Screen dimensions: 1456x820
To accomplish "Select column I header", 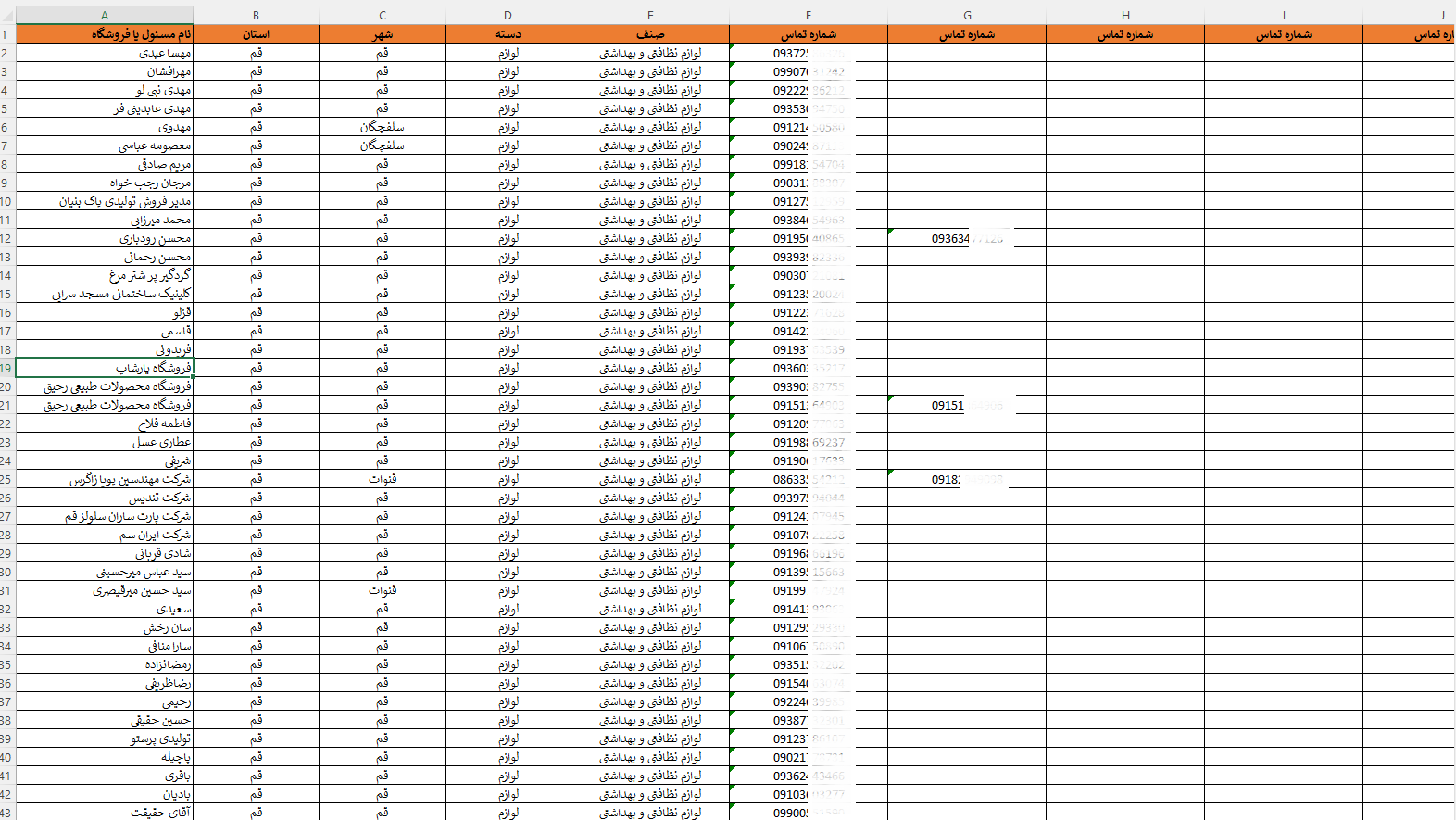I will click(1284, 15).
